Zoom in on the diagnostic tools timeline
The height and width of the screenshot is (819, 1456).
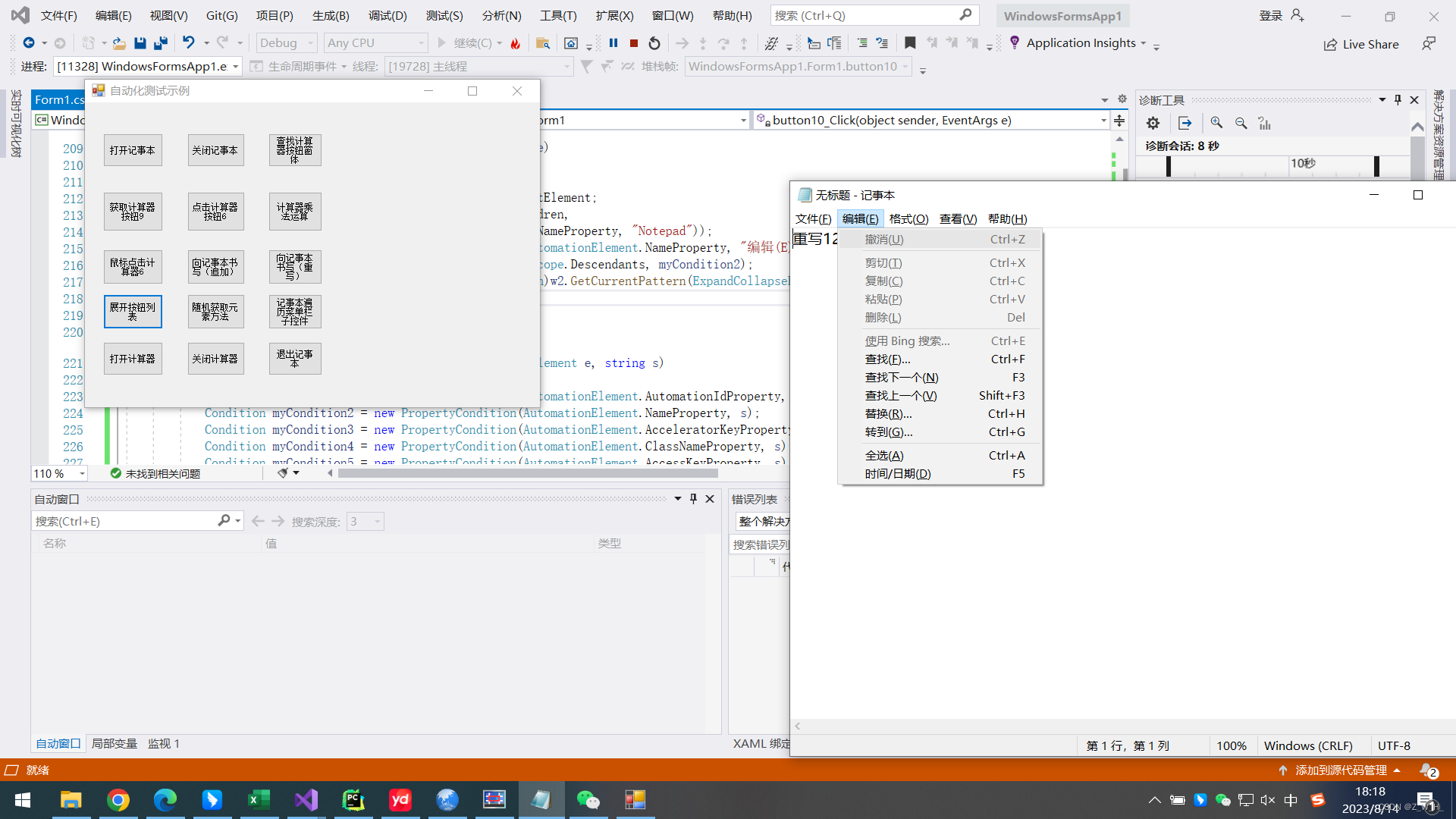(x=1216, y=123)
